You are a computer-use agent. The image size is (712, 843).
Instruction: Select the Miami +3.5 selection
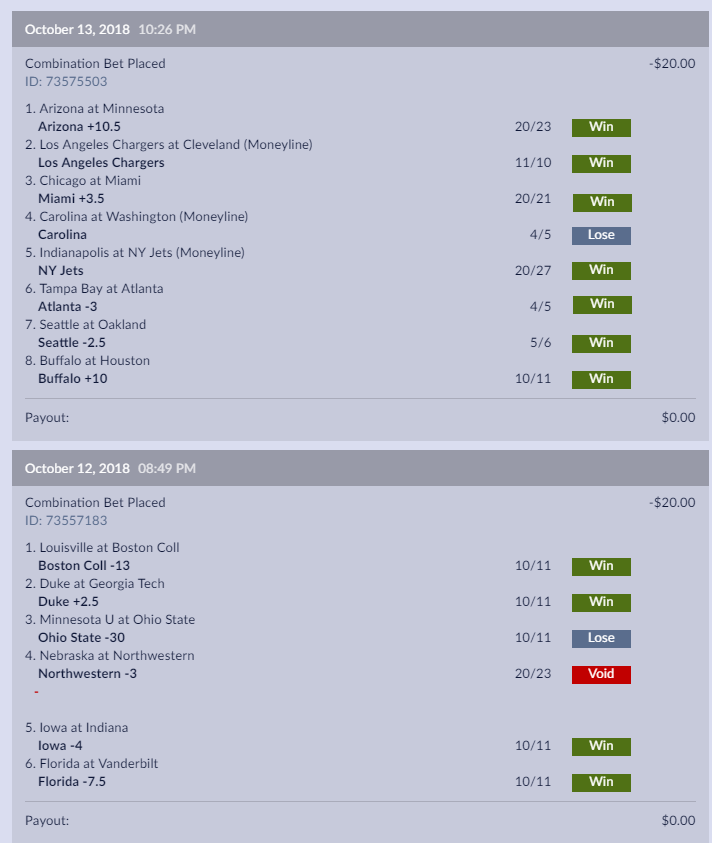click(x=71, y=199)
